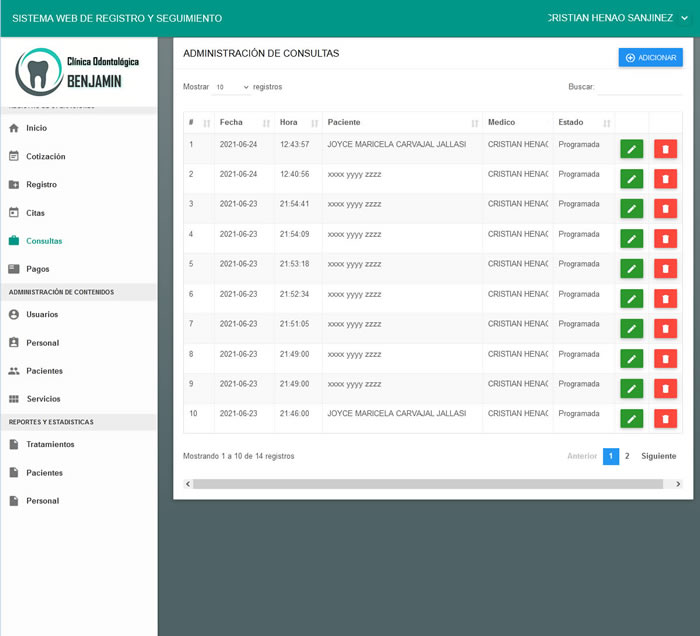
Task: Click the Registro folder icon
Action: coord(14,184)
